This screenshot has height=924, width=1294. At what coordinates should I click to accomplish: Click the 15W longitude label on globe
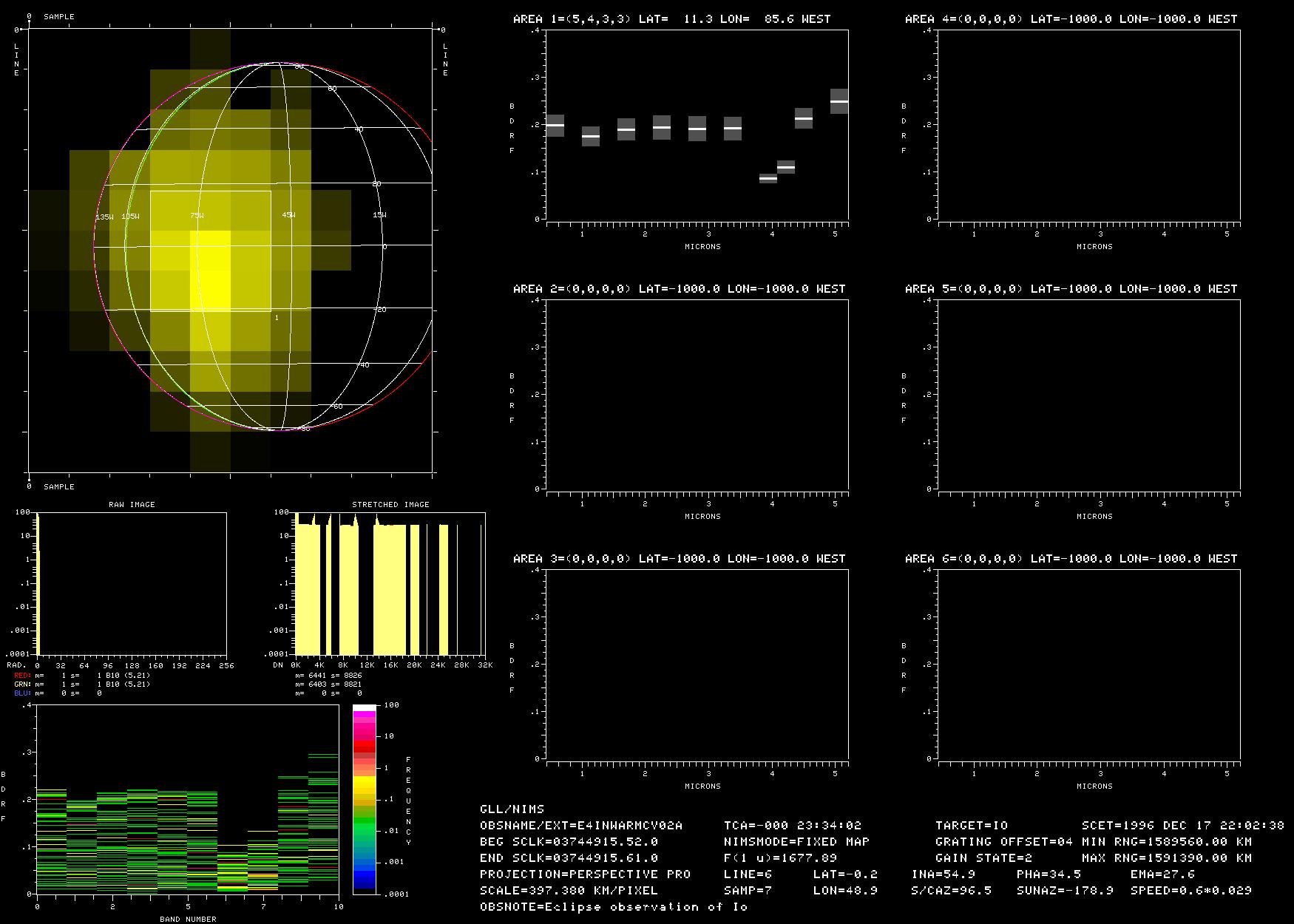click(x=379, y=215)
